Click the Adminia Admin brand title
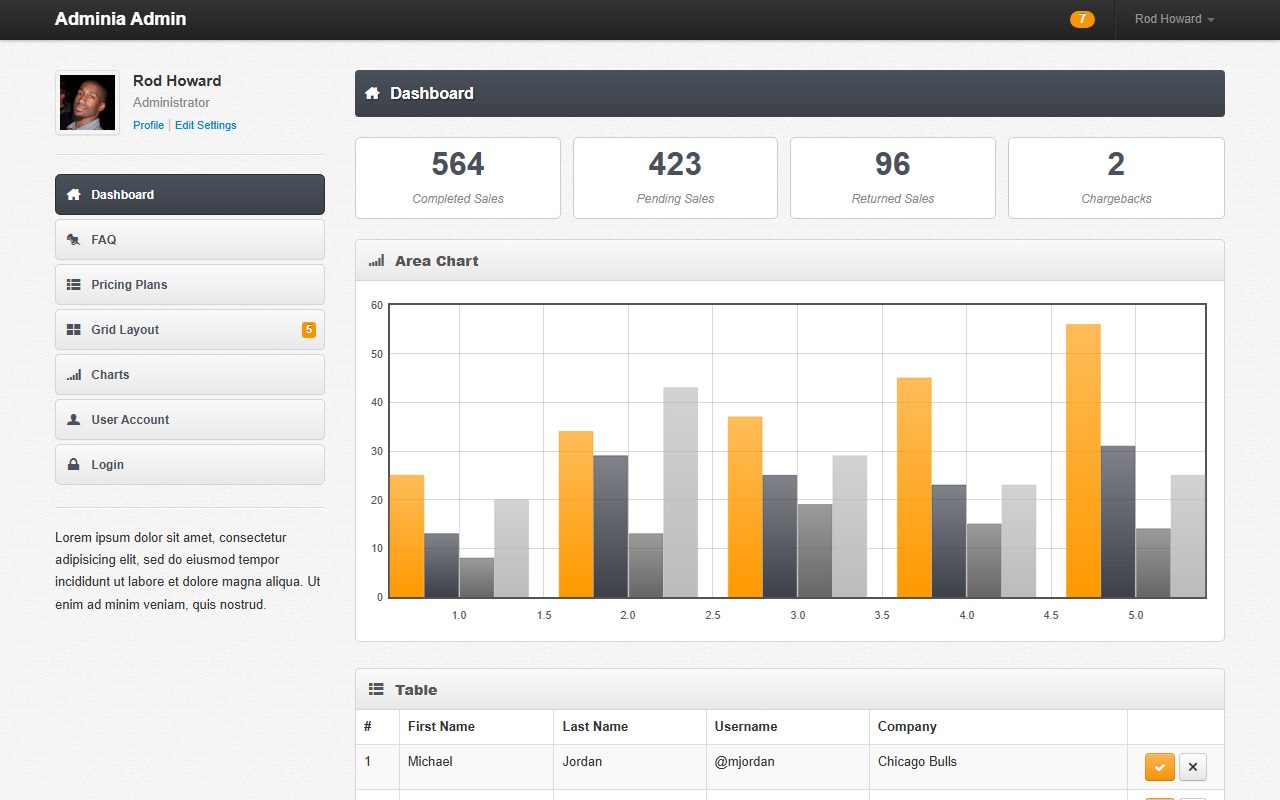The image size is (1280, 800). tap(120, 19)
